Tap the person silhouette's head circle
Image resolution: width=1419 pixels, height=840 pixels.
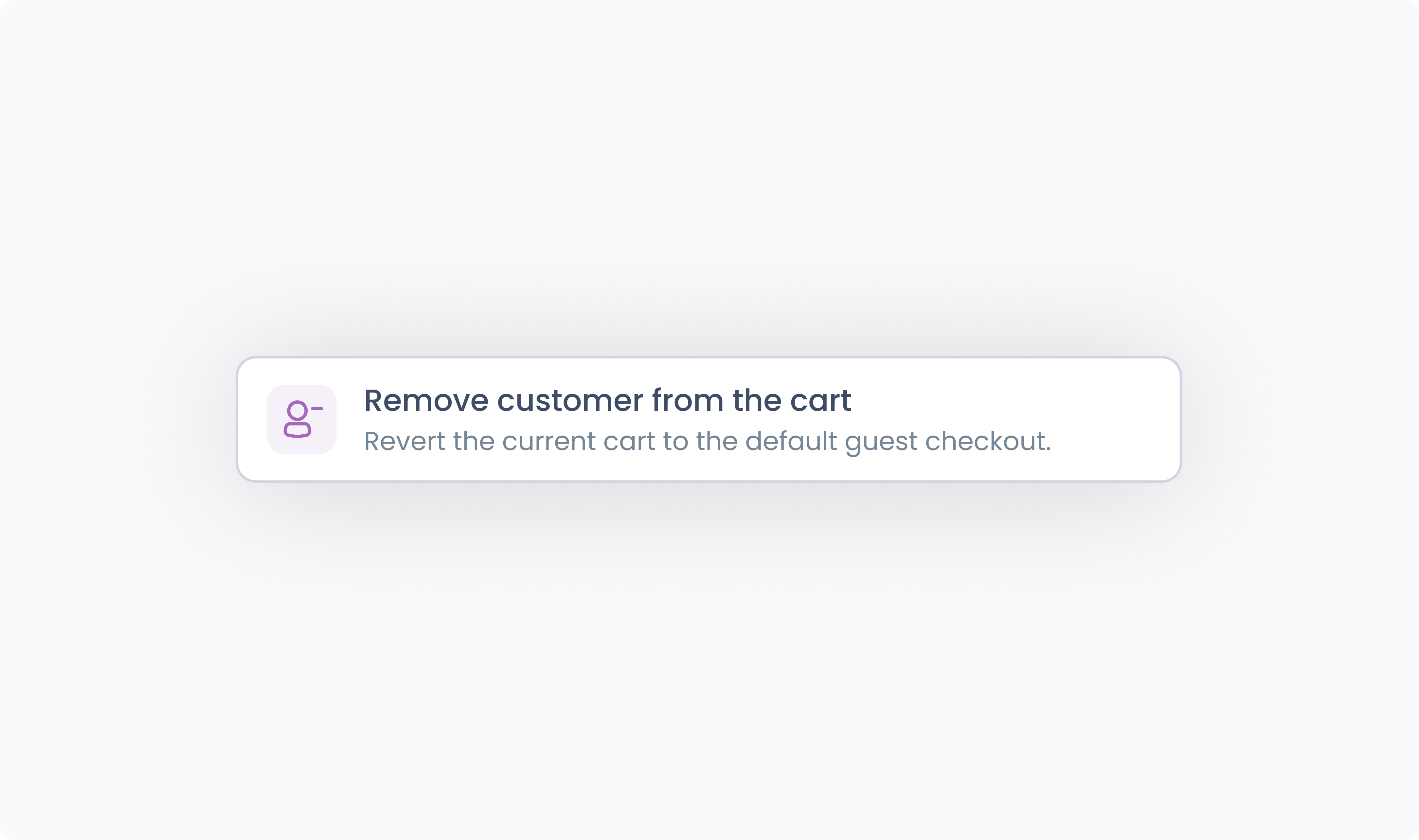click(297, 410)
